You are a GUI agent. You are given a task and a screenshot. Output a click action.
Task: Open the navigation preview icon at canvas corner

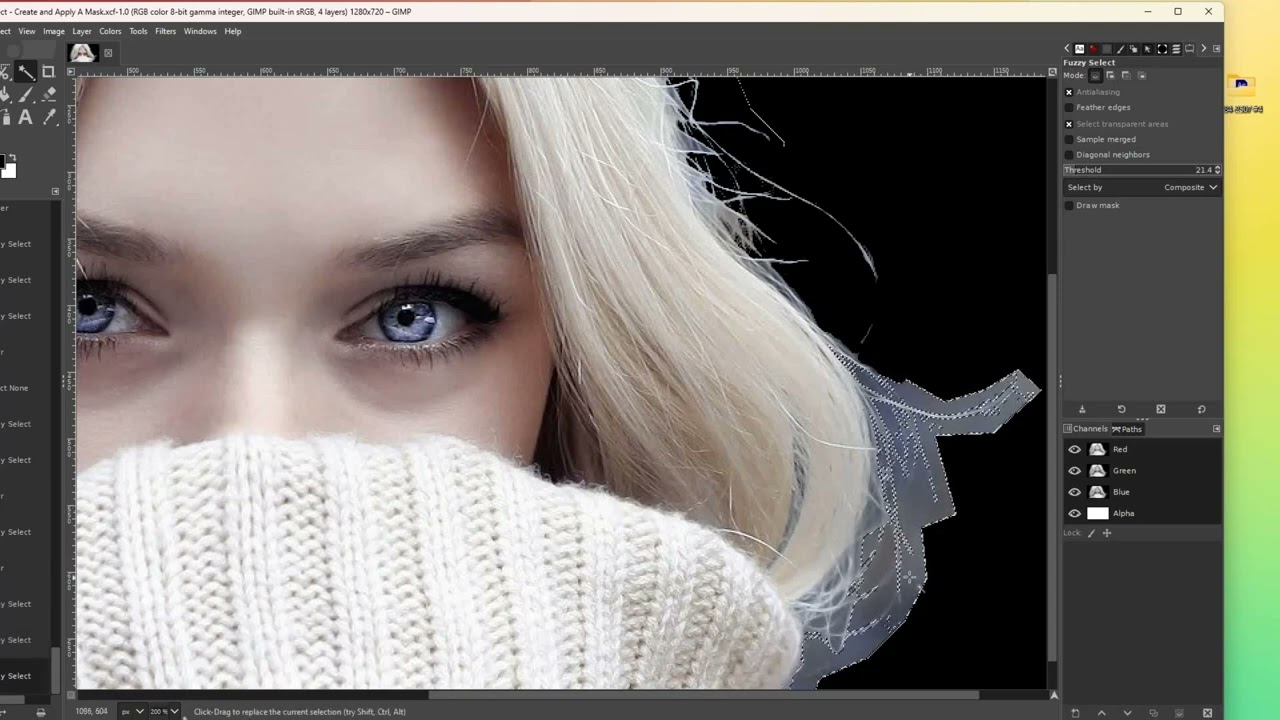pos(1053,695)
